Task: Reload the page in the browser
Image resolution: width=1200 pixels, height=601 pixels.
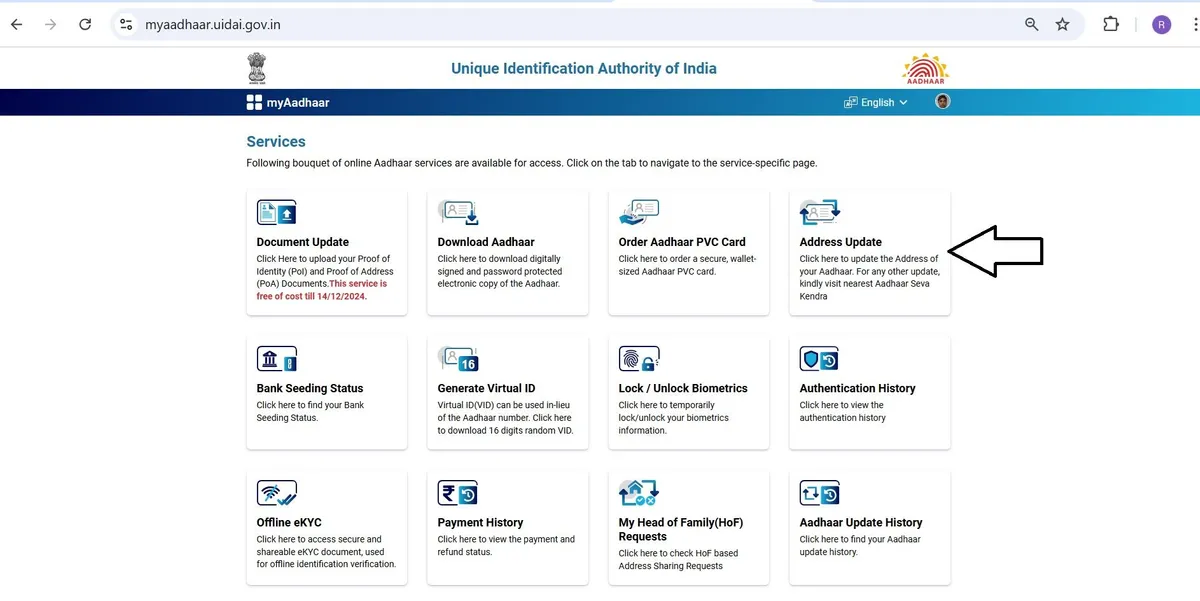Action: click(85, 24)
